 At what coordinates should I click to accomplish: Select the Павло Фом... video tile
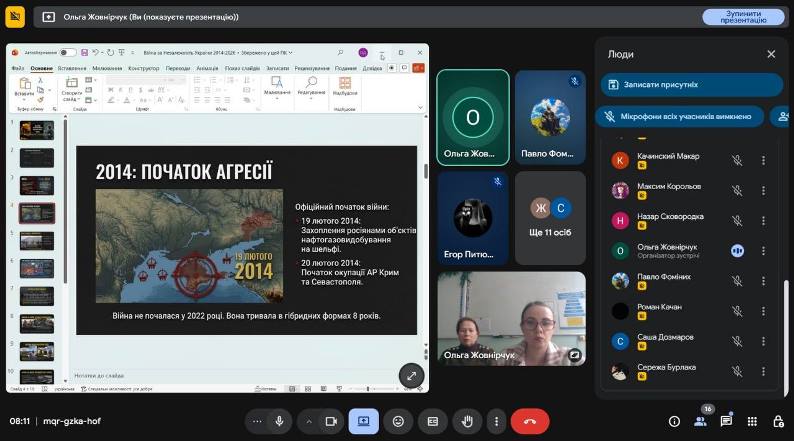click(x=550, y=117)
